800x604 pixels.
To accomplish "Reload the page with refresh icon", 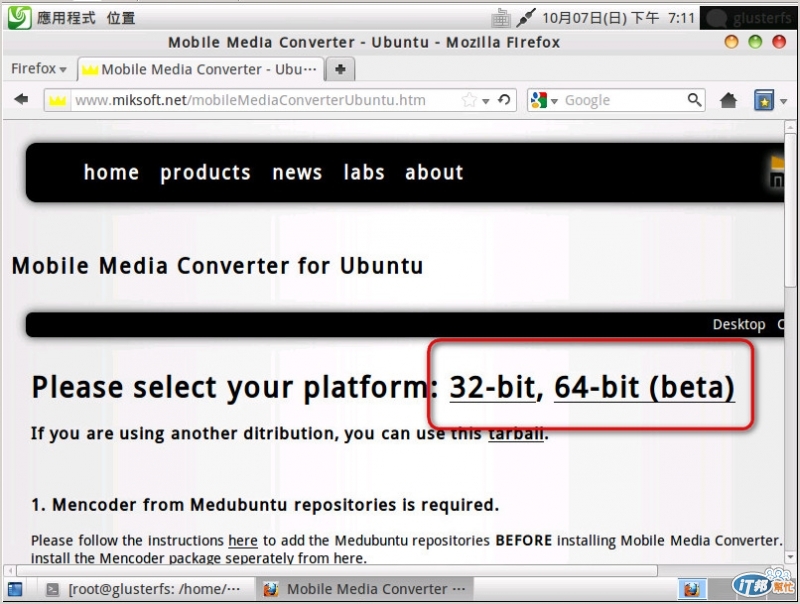I will click(x=504, y=100).
